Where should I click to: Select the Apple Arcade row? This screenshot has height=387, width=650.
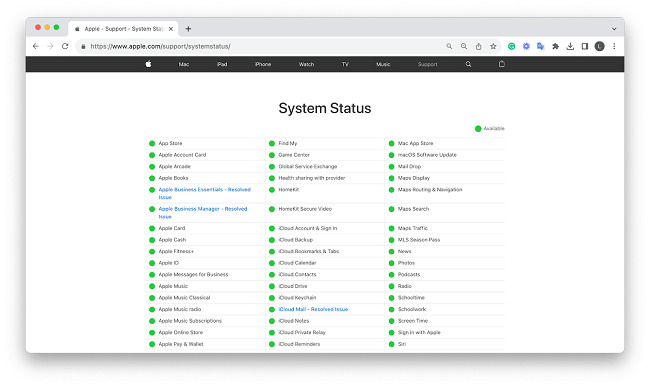pos(205,167)
